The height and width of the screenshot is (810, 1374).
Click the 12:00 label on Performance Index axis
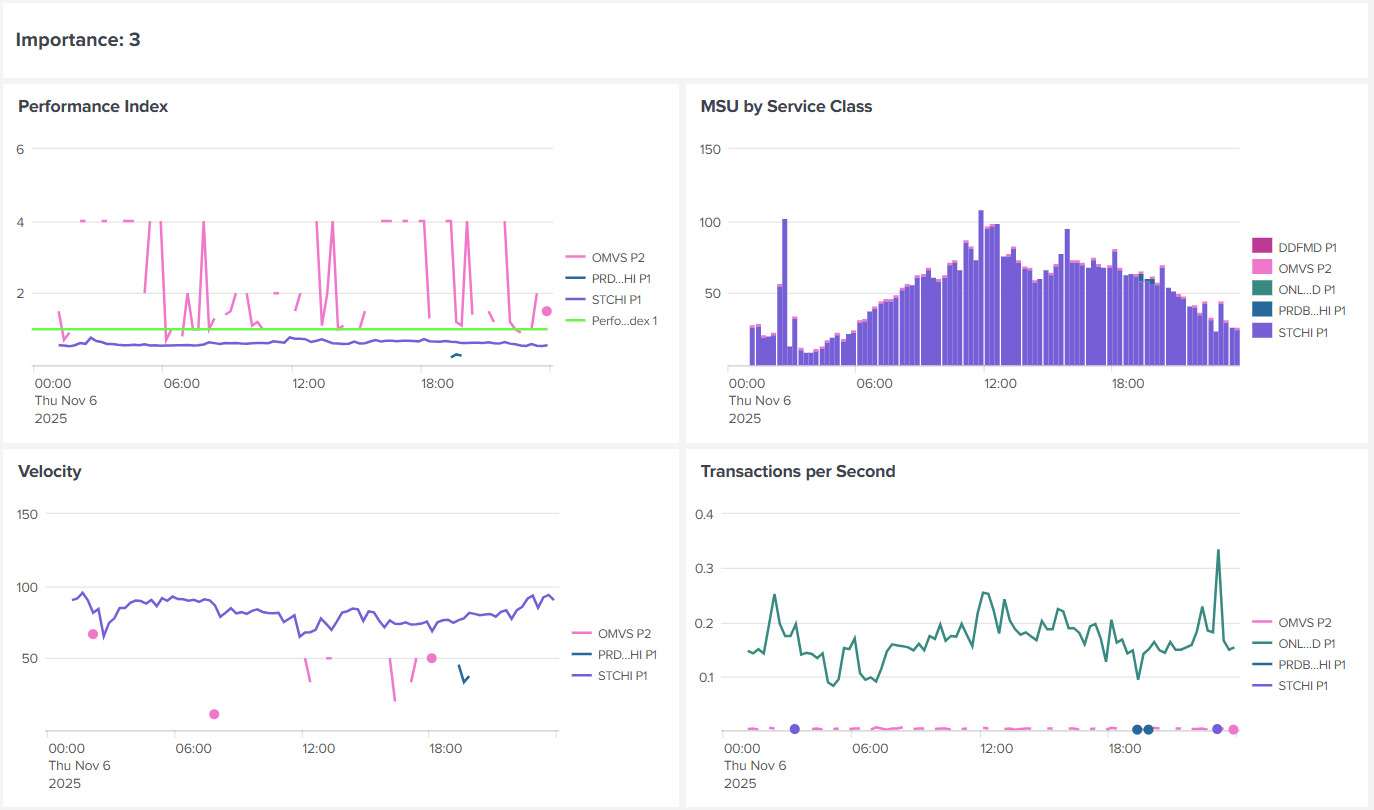click(x=308, y=383)
